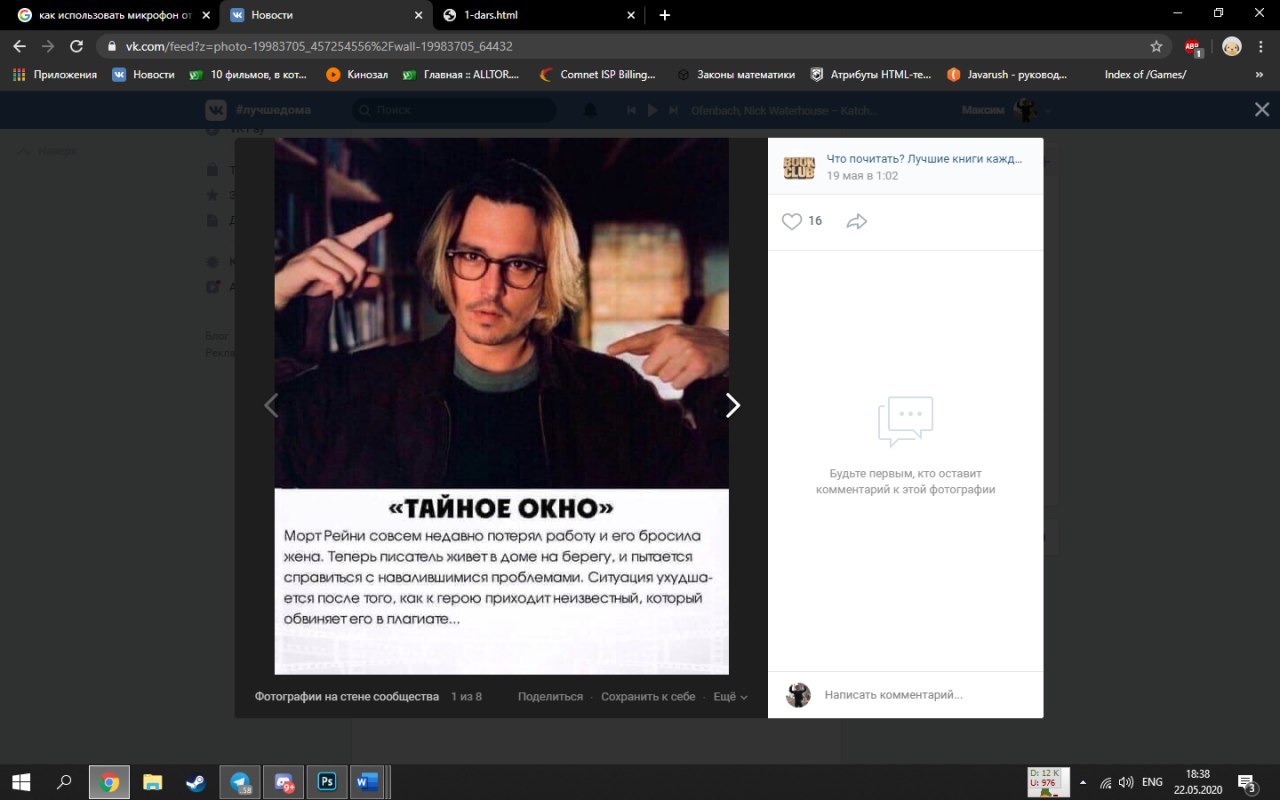Open the 'Главная :: ALLTOR...' bookmark
The height and width of the screenshot is (800, 1280).
(461, 74)
